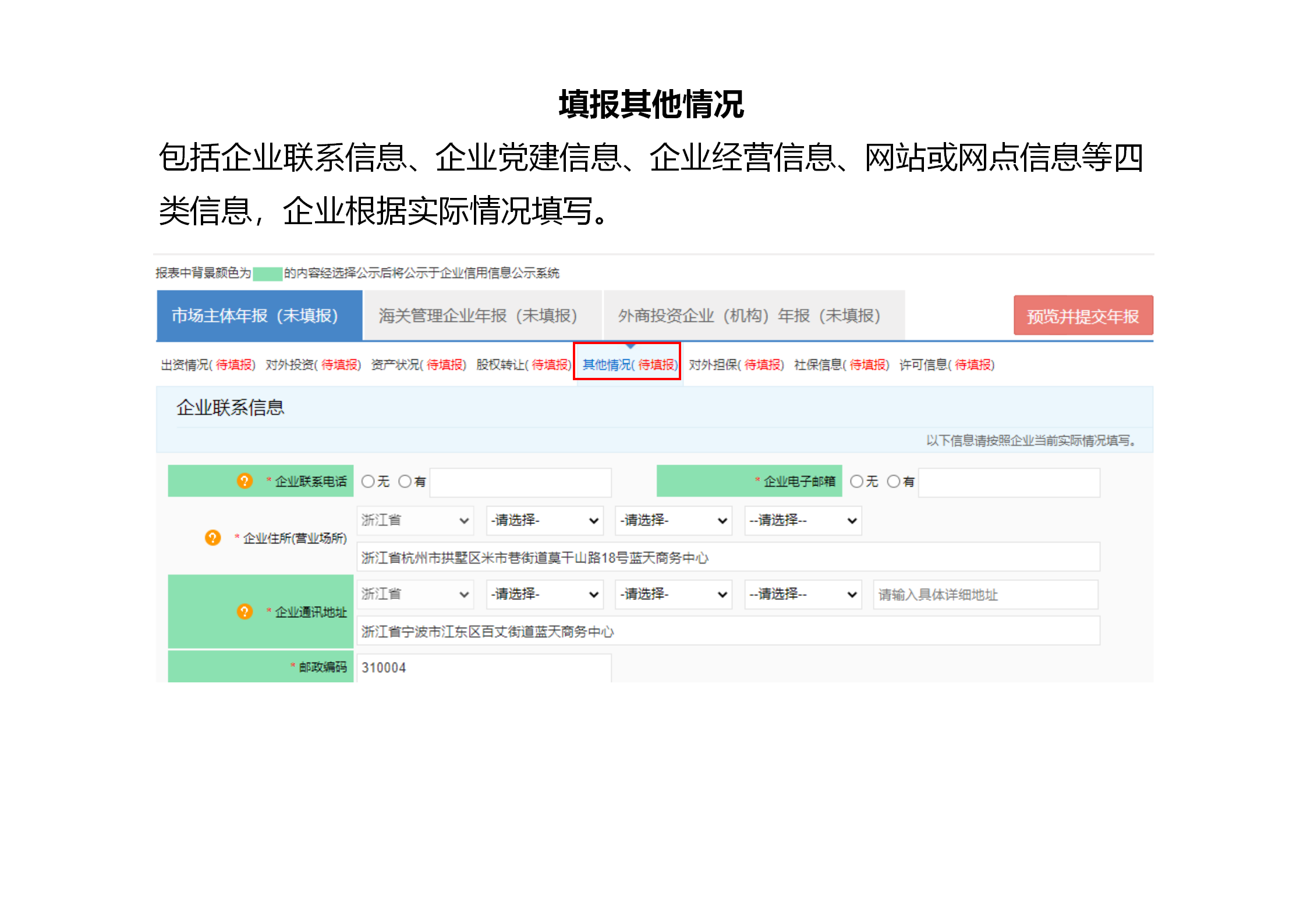Viewport: 1307px width, 924px height.
Task: Open the 浙江省 dropdown for 企业通讯地址
Action: [415, 594]
